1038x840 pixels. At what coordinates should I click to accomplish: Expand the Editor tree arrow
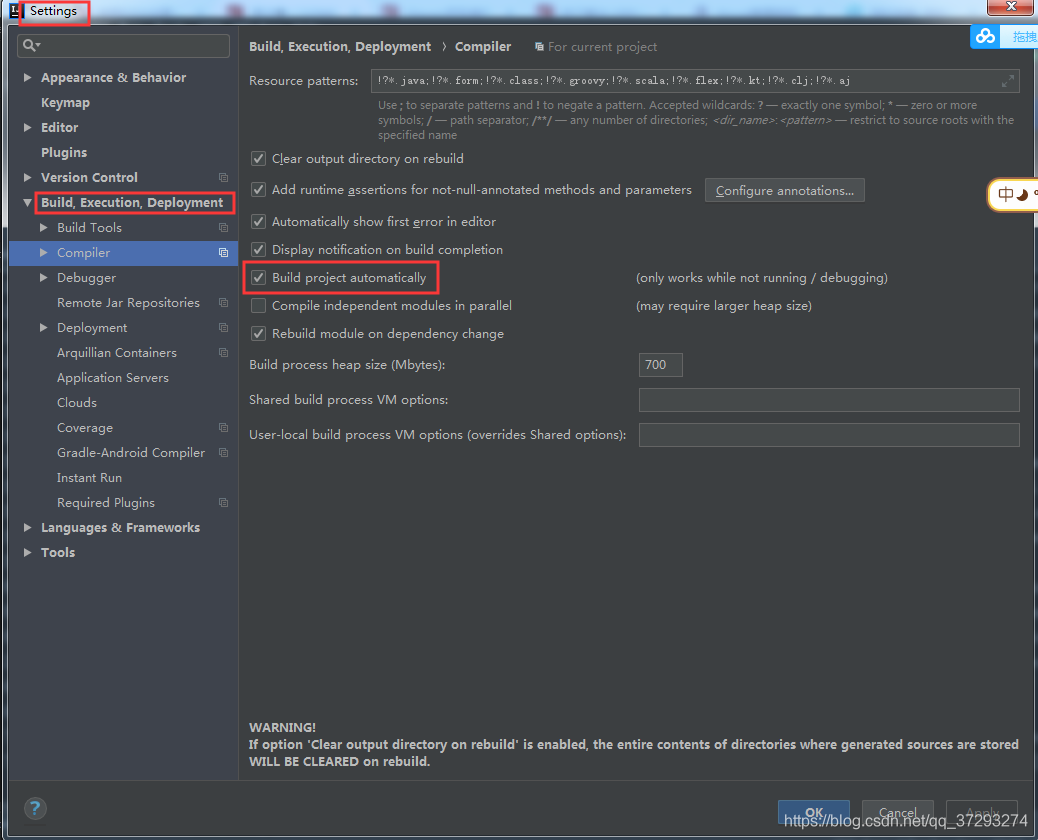point(28,127)
